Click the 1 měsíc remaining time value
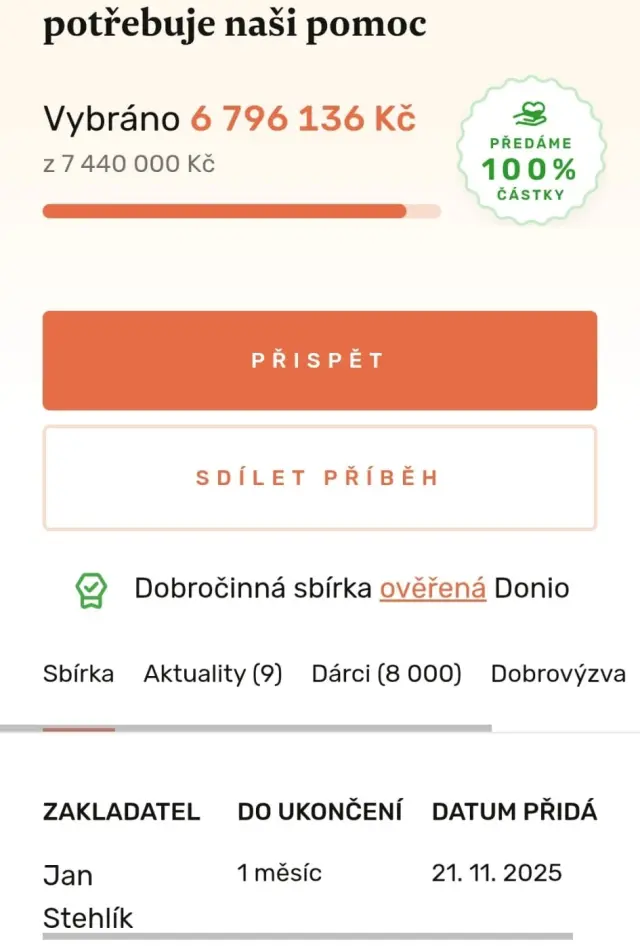 tap(279, 873)
